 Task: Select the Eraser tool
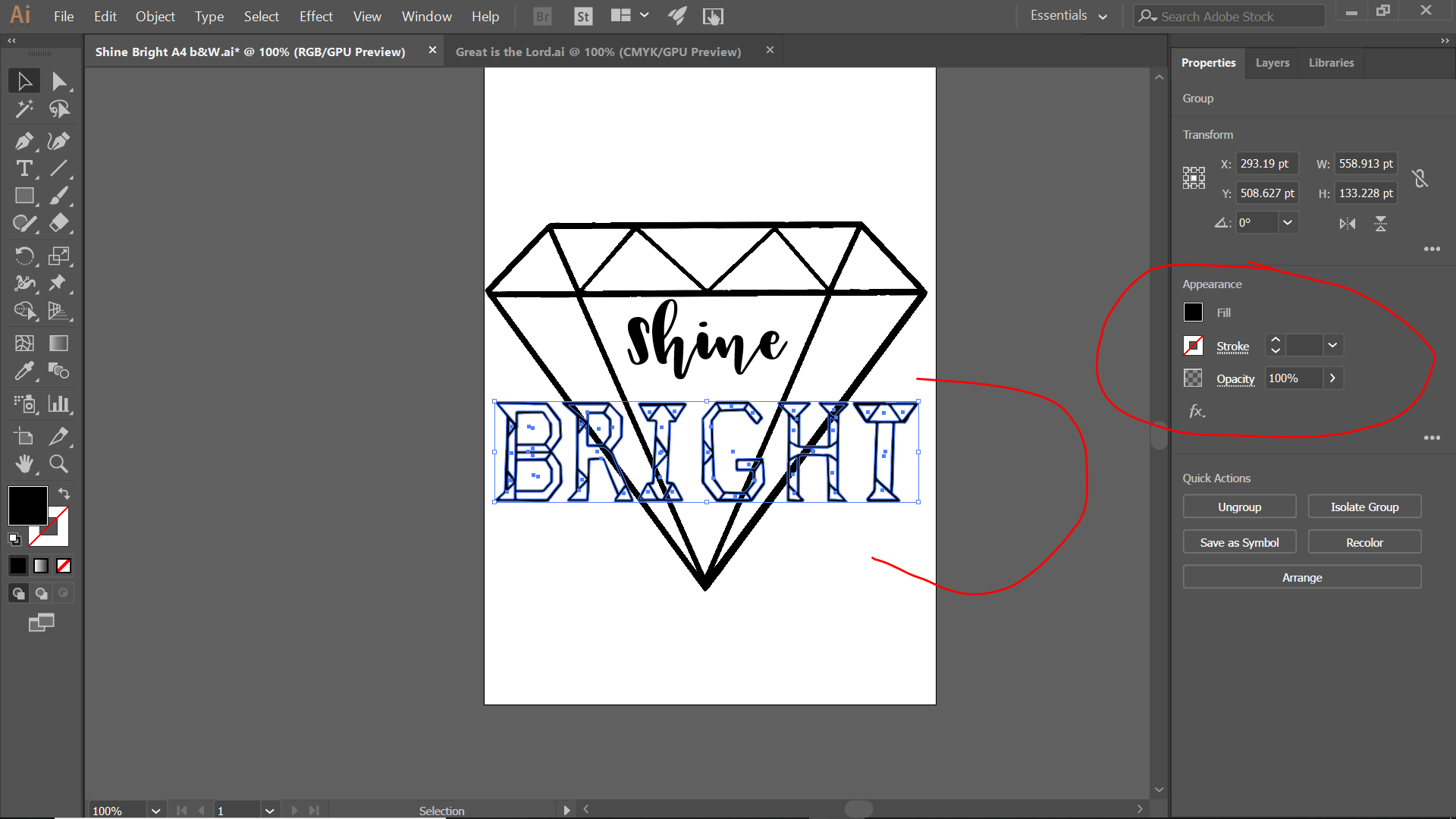point(58,223)
